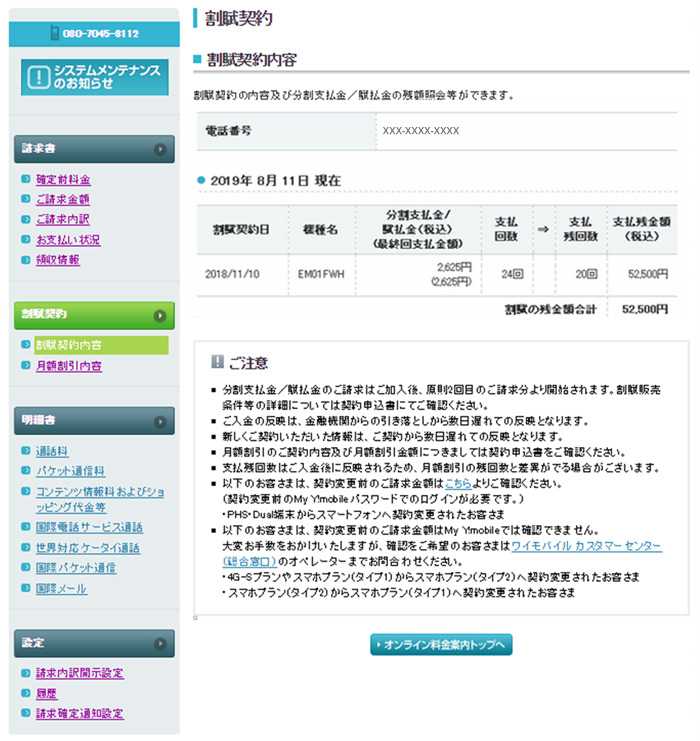Click the arrow icon on 請求書 header
This screenshot has width=700, height=741.
coord(159,149)
